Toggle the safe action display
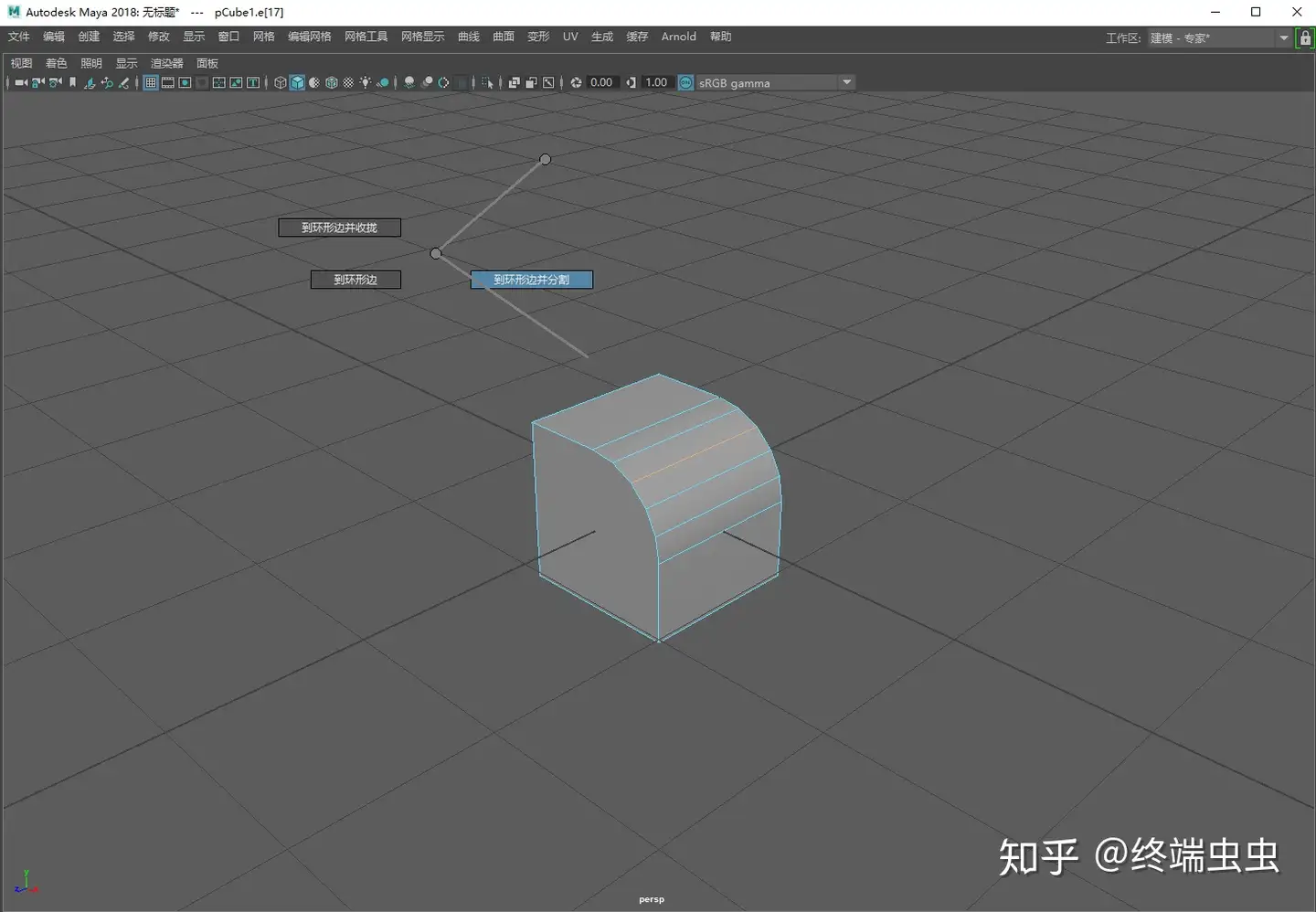1316x912 pixels. [236, 82]
